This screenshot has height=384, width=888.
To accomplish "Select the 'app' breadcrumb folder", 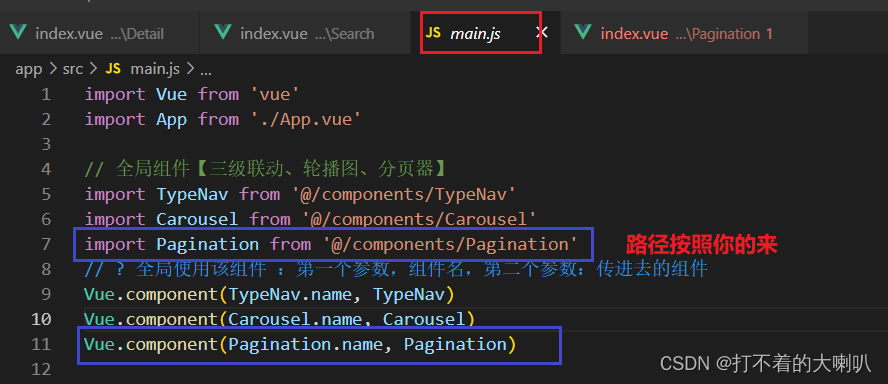I will pyautogui.click(x=28, y=69).
